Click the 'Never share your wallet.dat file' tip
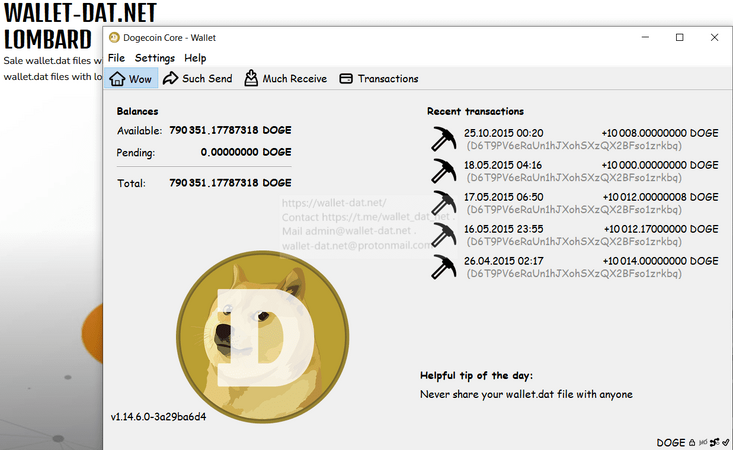This screenshot has width=733, height=450. coord(526,394)
